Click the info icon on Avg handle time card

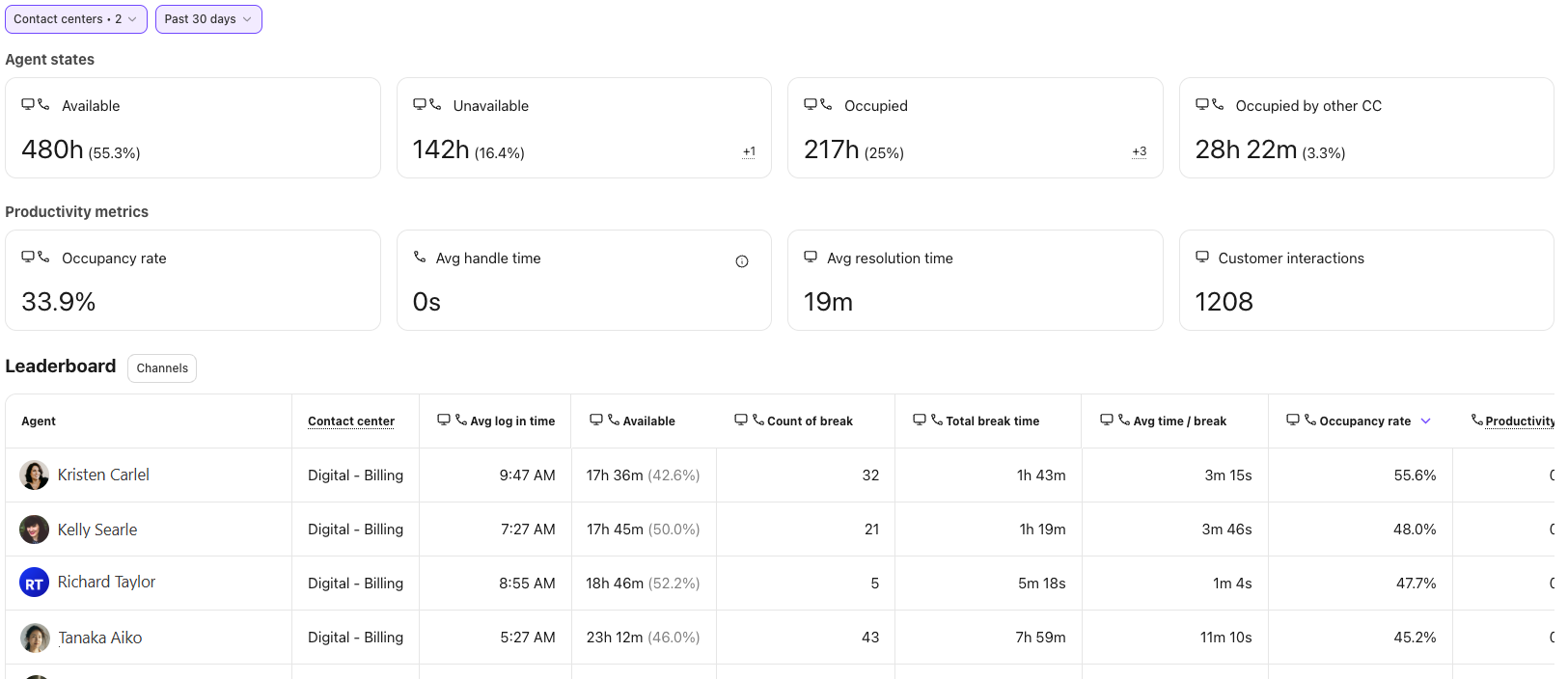click(x=742, y=261)
